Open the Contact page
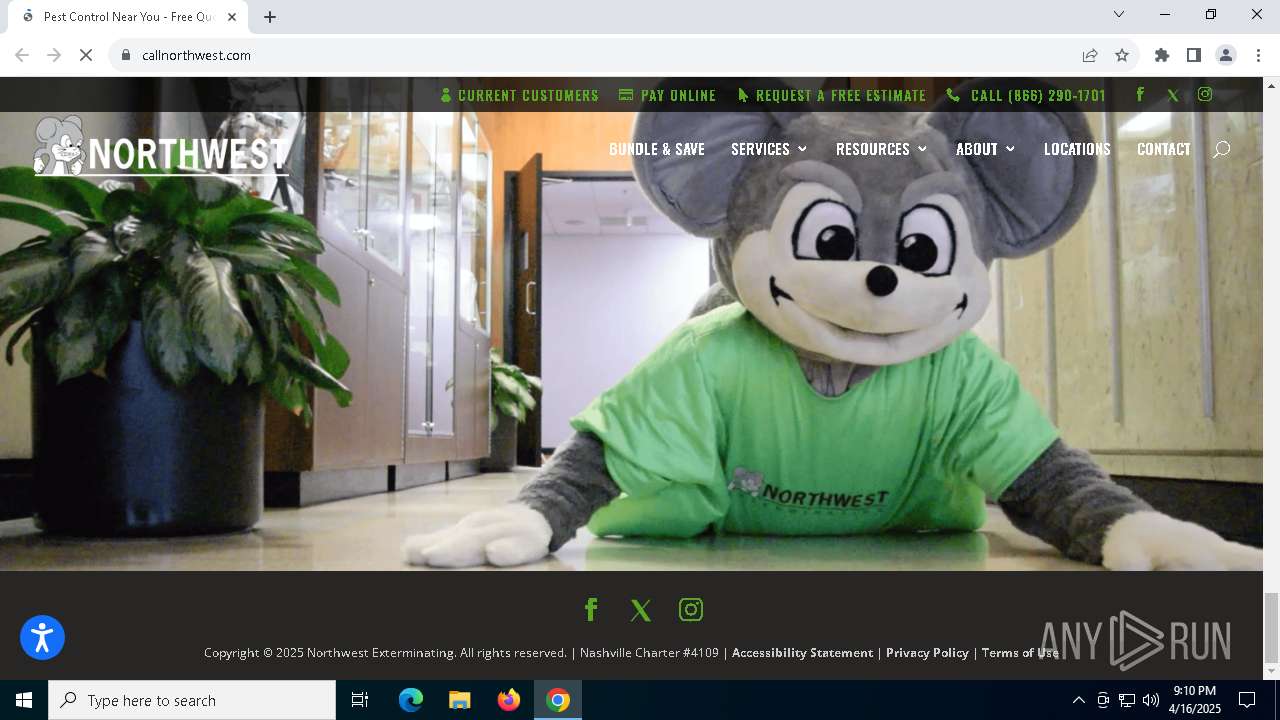 [x=1164, y=149]
